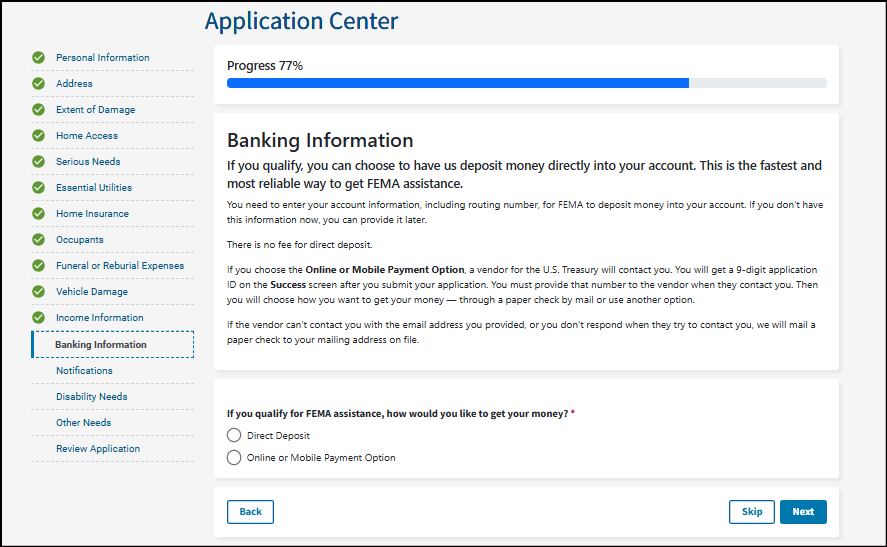
Task: Click the green checkmark beside Personal Information
Action: [38, 58]
